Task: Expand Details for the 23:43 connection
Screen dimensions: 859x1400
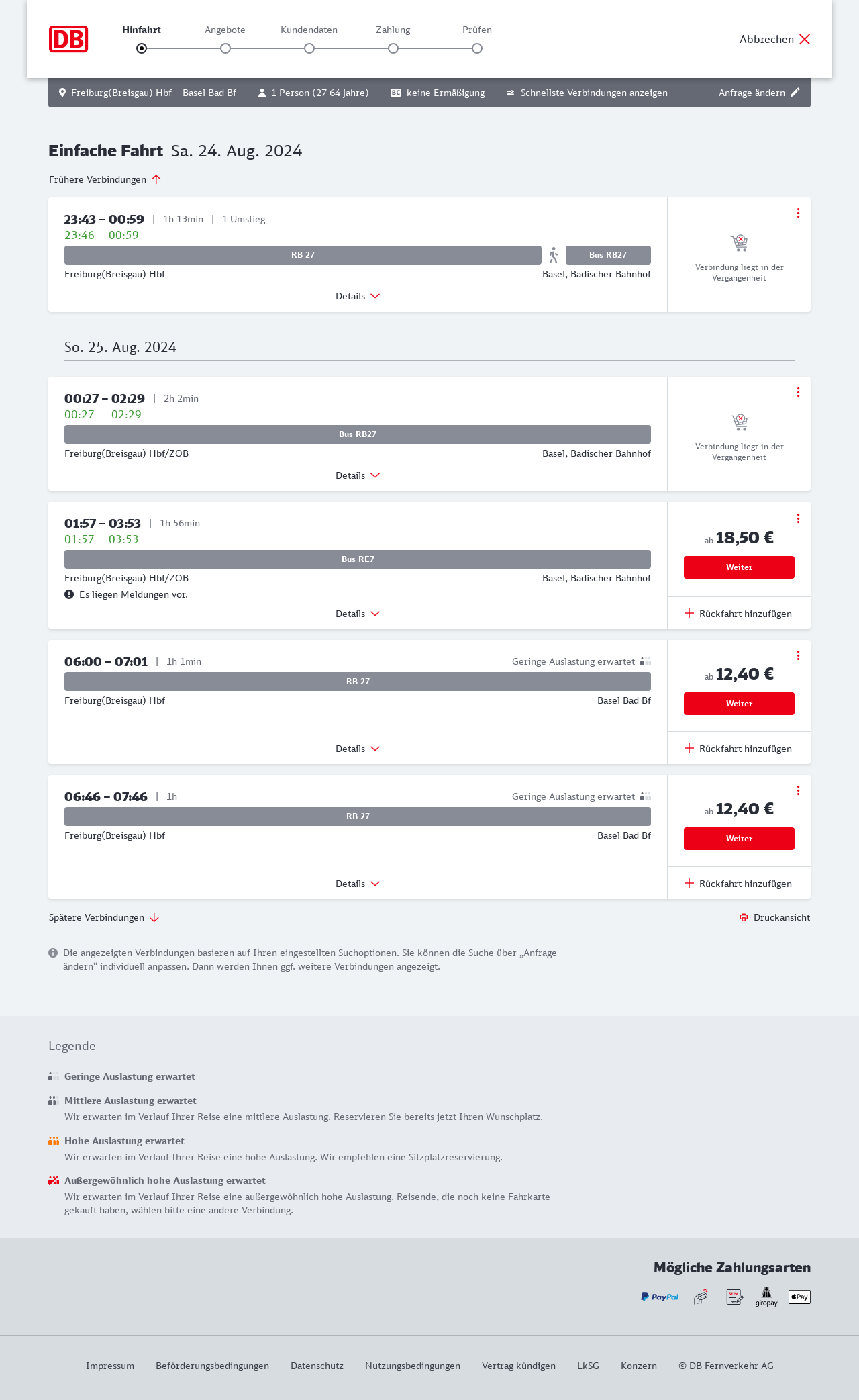Action: tap(358, 296)
